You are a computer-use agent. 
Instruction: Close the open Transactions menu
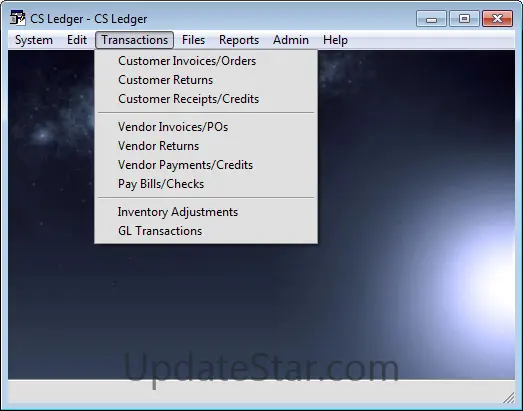[x=134, y=40]
